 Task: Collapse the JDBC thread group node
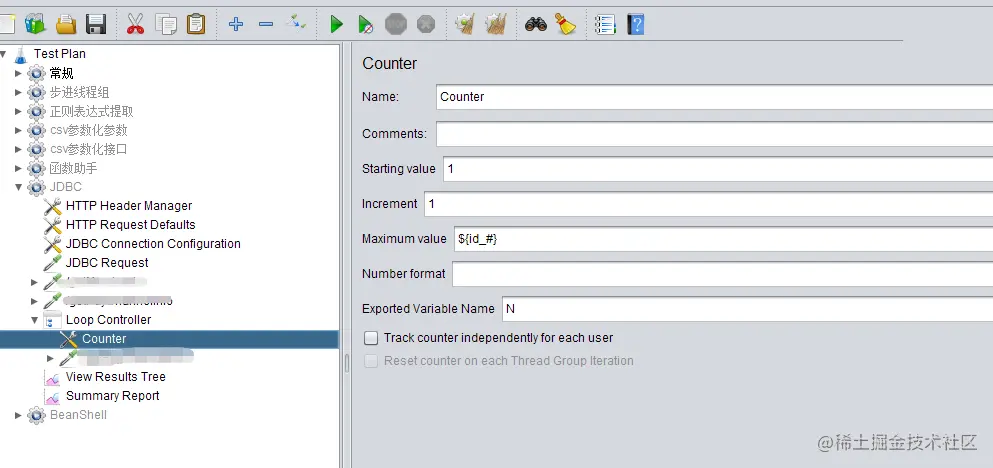coord(18,187)
